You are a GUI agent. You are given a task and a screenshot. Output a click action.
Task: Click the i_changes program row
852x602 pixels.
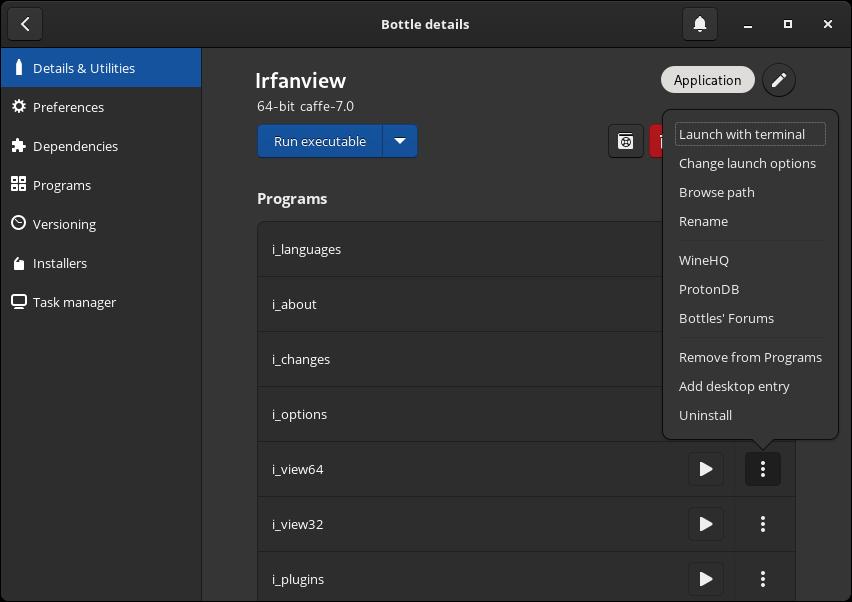460,359
